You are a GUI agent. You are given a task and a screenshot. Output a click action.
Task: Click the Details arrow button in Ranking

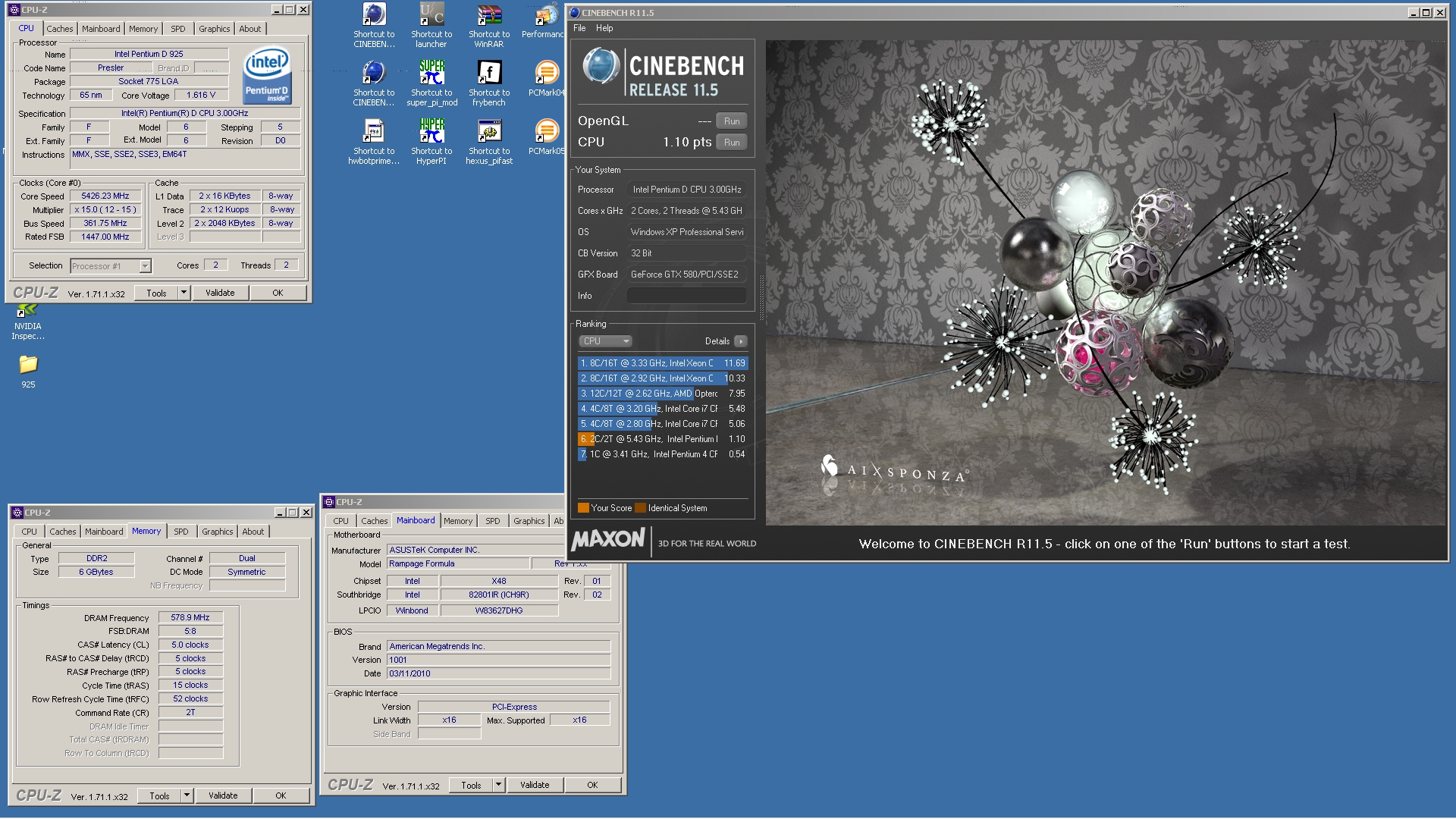[x=741, y=341]
